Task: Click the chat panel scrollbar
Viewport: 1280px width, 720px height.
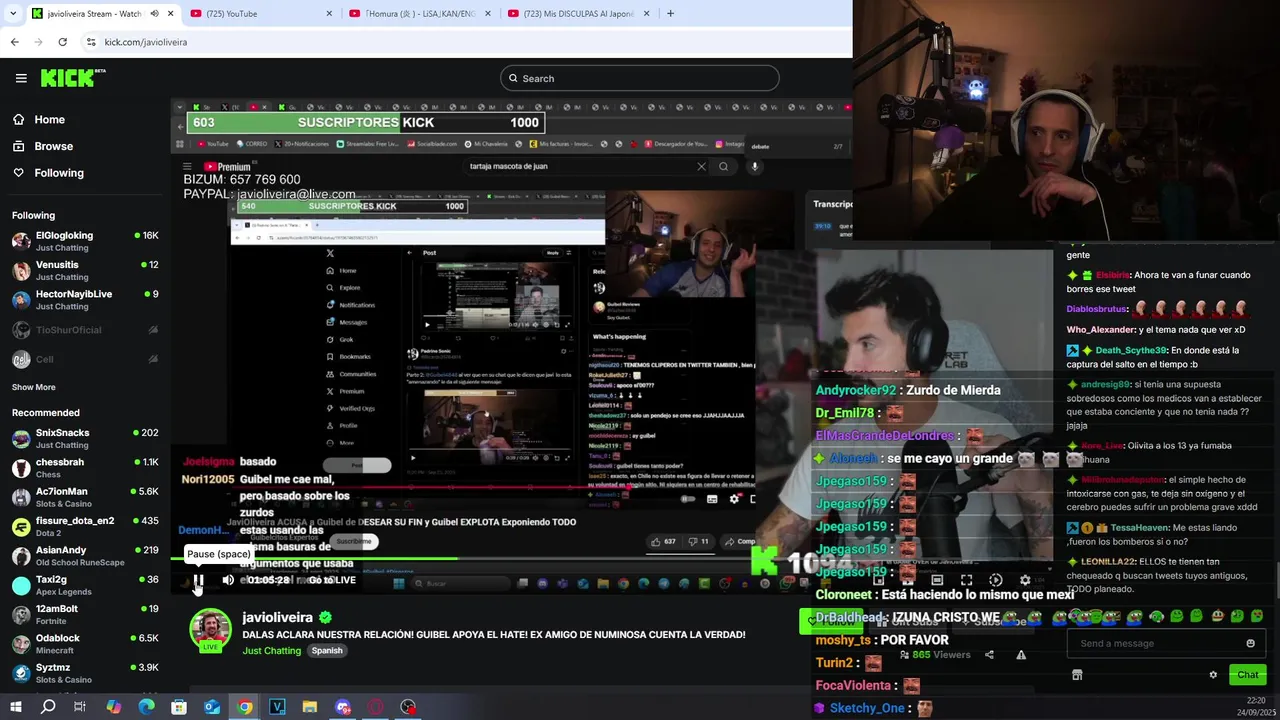Action: pos(1276,581)
